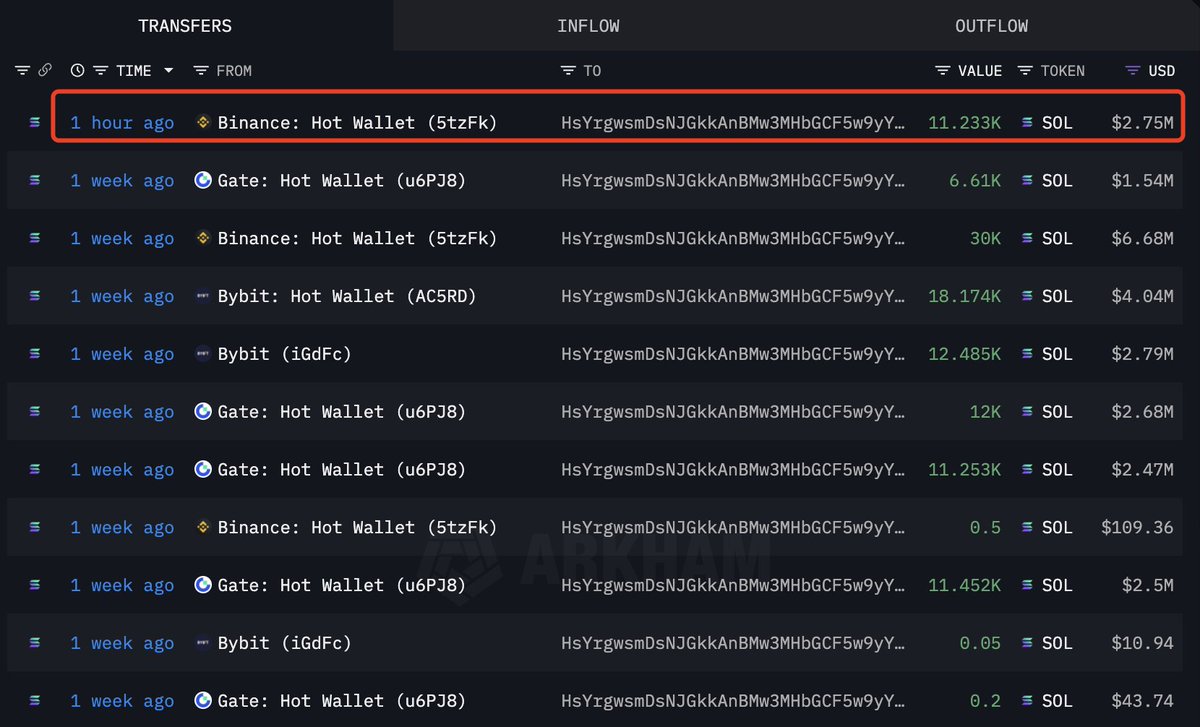Open the HsYrgwsm recipient address in the $6.68M row
Image resolution: width=1200 pixels, height=727 pixels.
click(734, 239)
